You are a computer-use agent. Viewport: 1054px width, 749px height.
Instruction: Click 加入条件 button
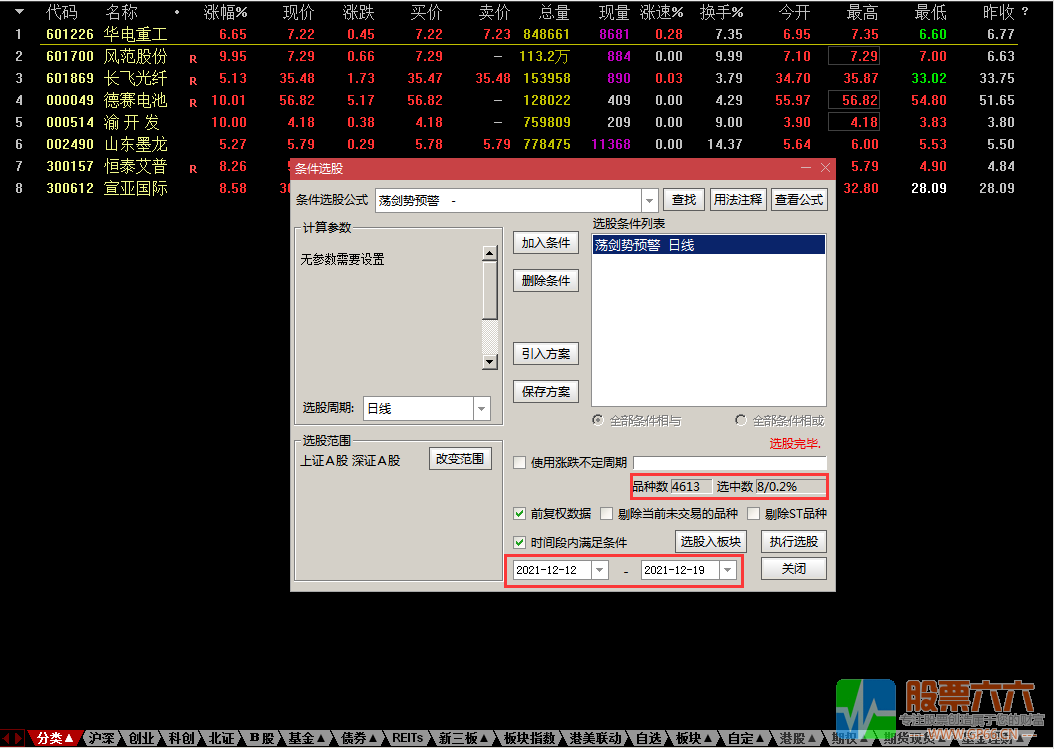[x=546, y=243]
